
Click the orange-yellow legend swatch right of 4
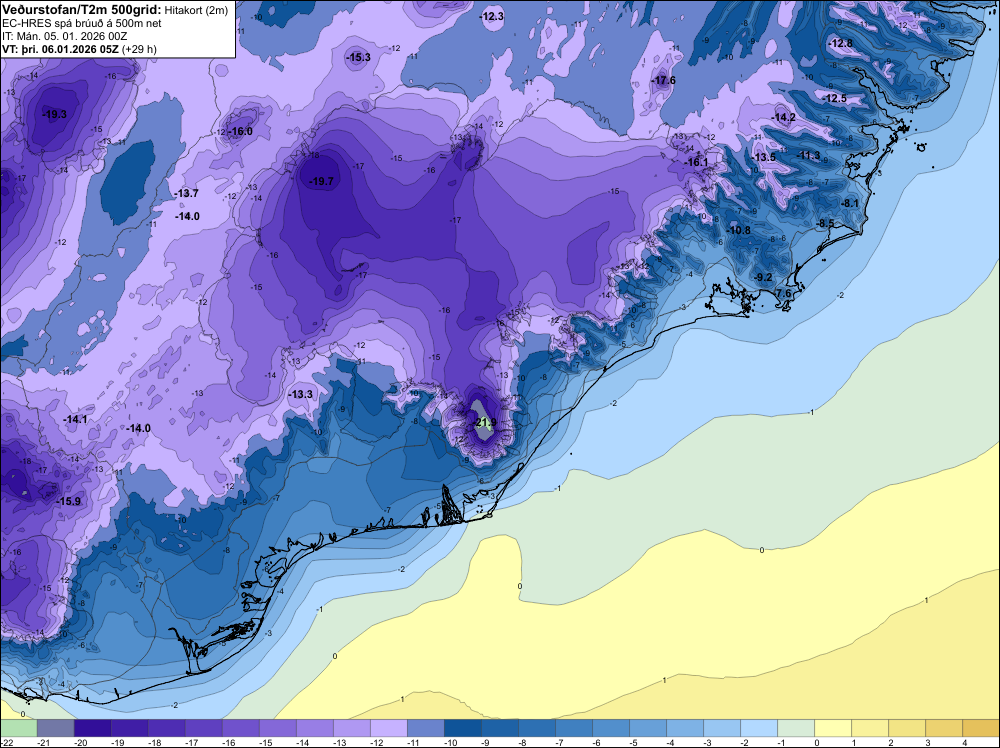click(x=982, y=728)
